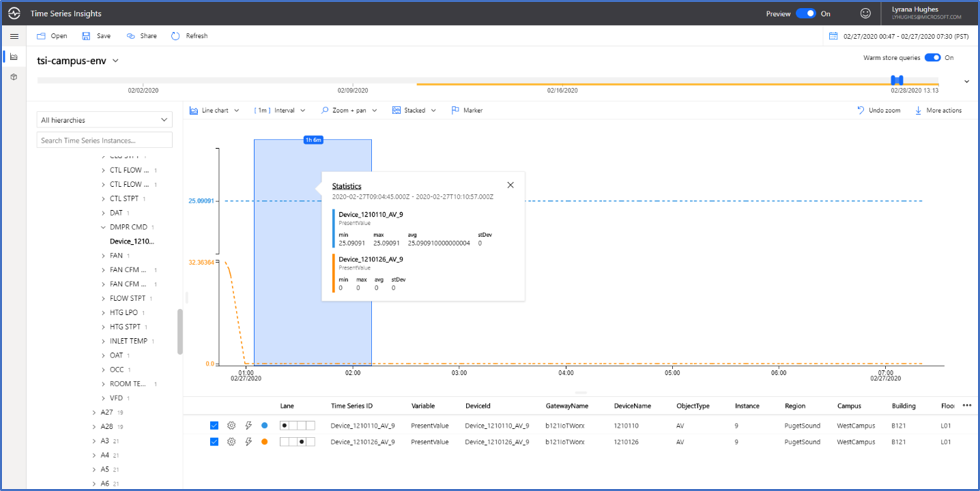Image resolution: width=980 pixels, height=491 pixels.
Task: Open the All hierarchies dropdown
Action: click(104, 120)
